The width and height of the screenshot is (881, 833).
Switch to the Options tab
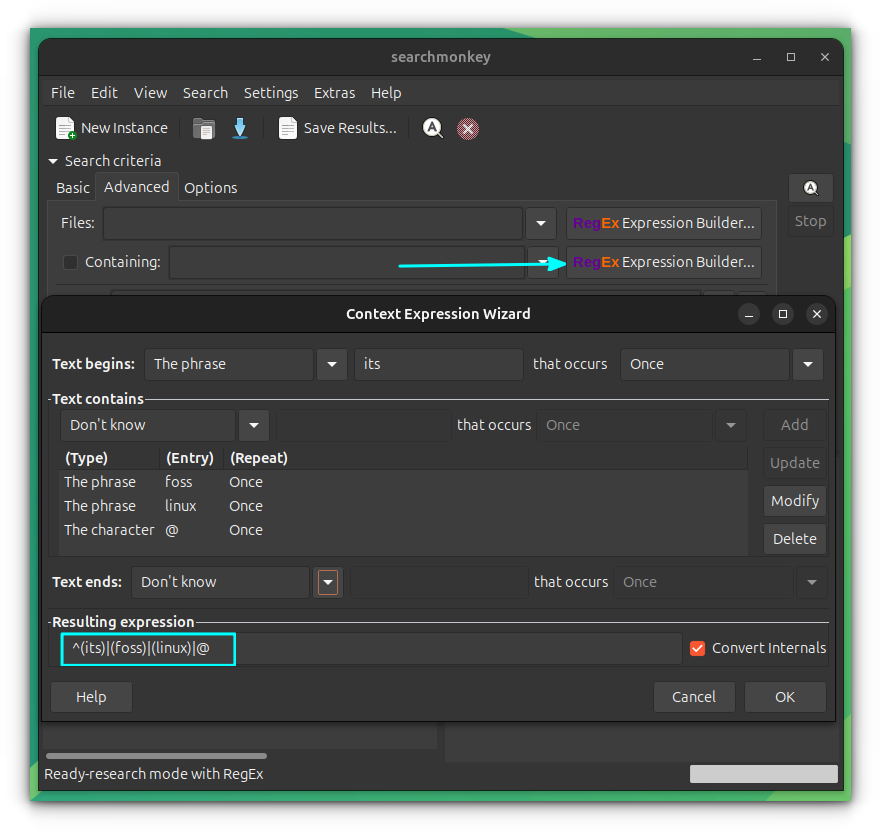(210, 187)
